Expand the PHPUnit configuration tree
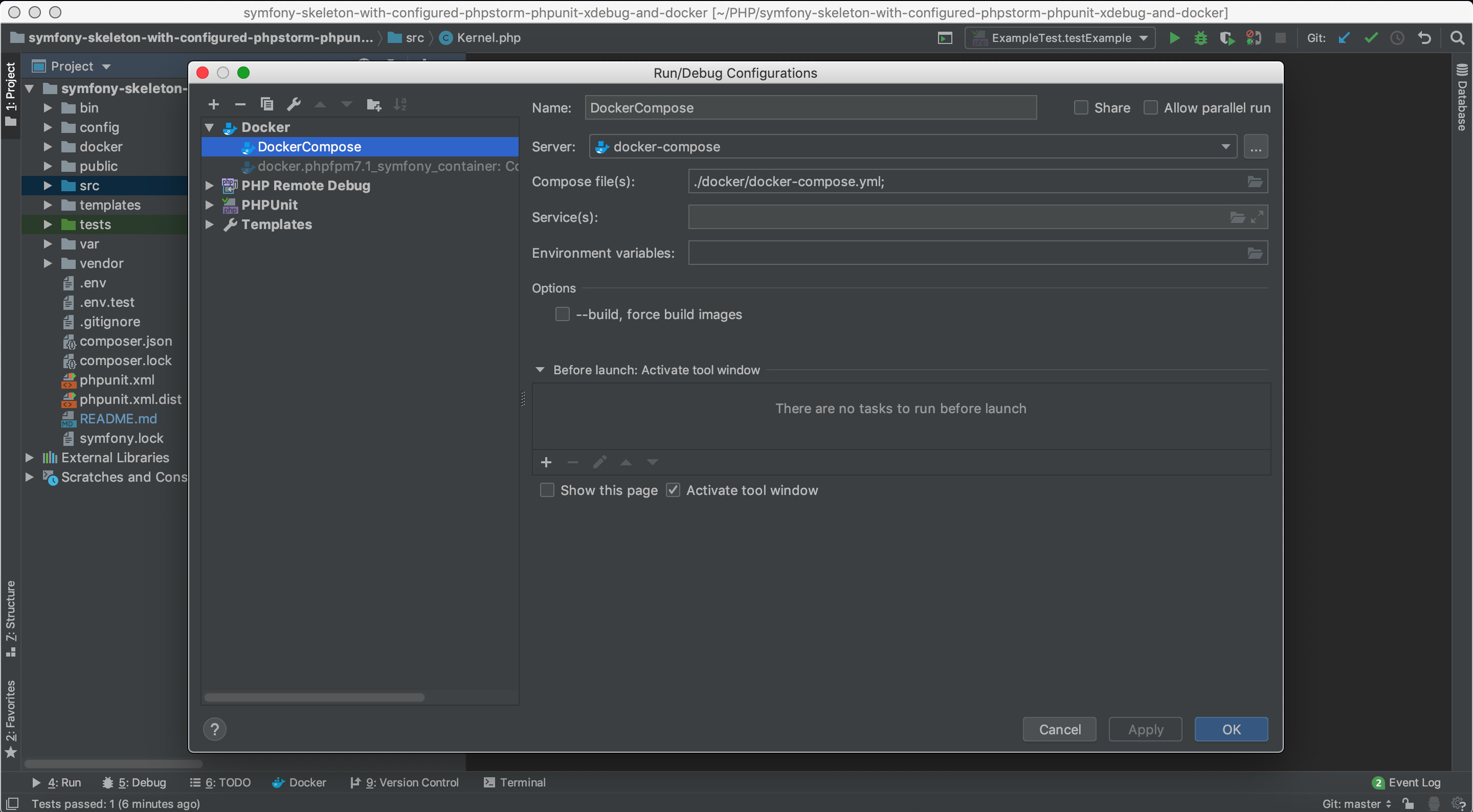 coord(211,205)
